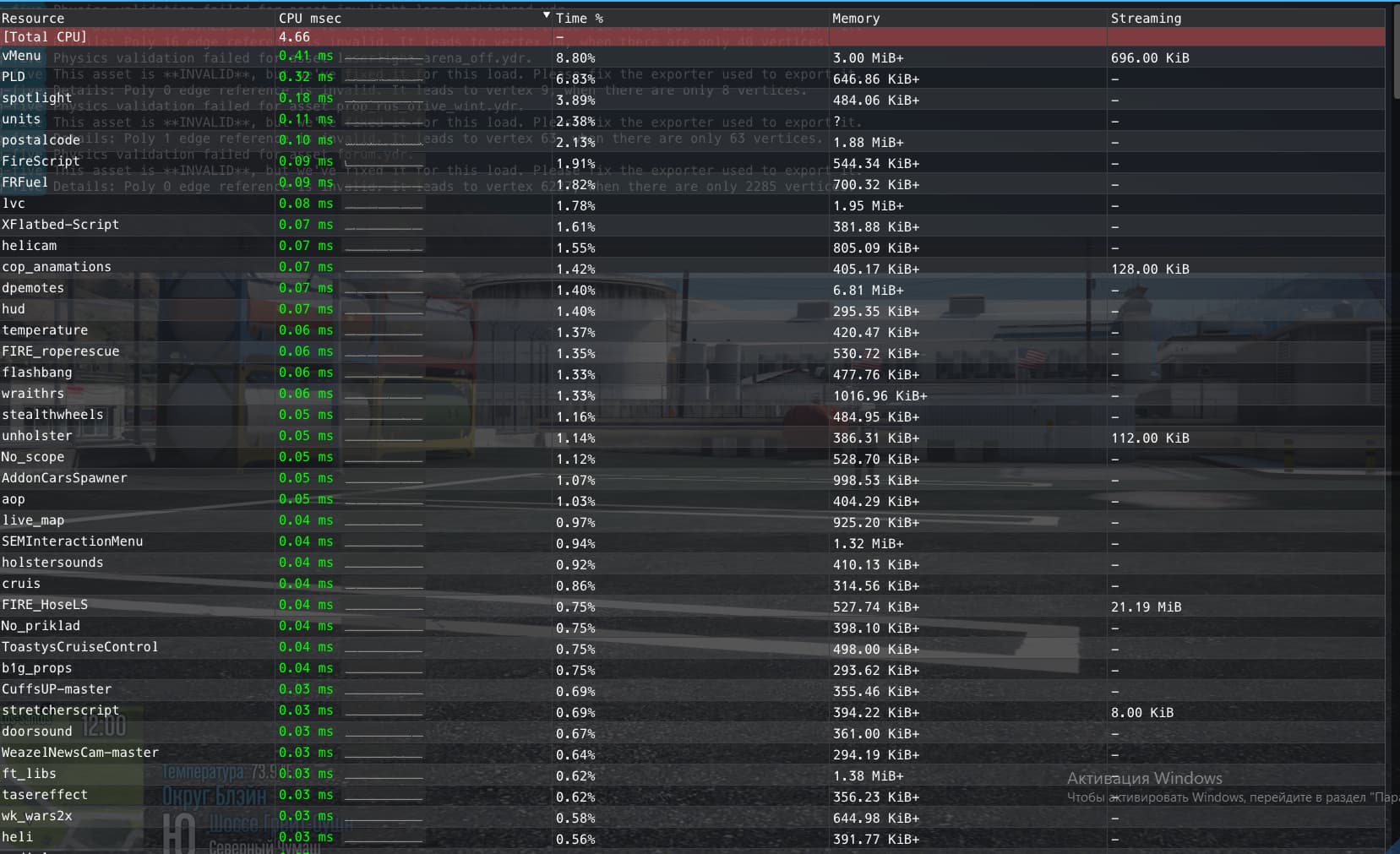The image size is (1400, 854).
Task: Select the [Total CPU] row
Action: 46,36
